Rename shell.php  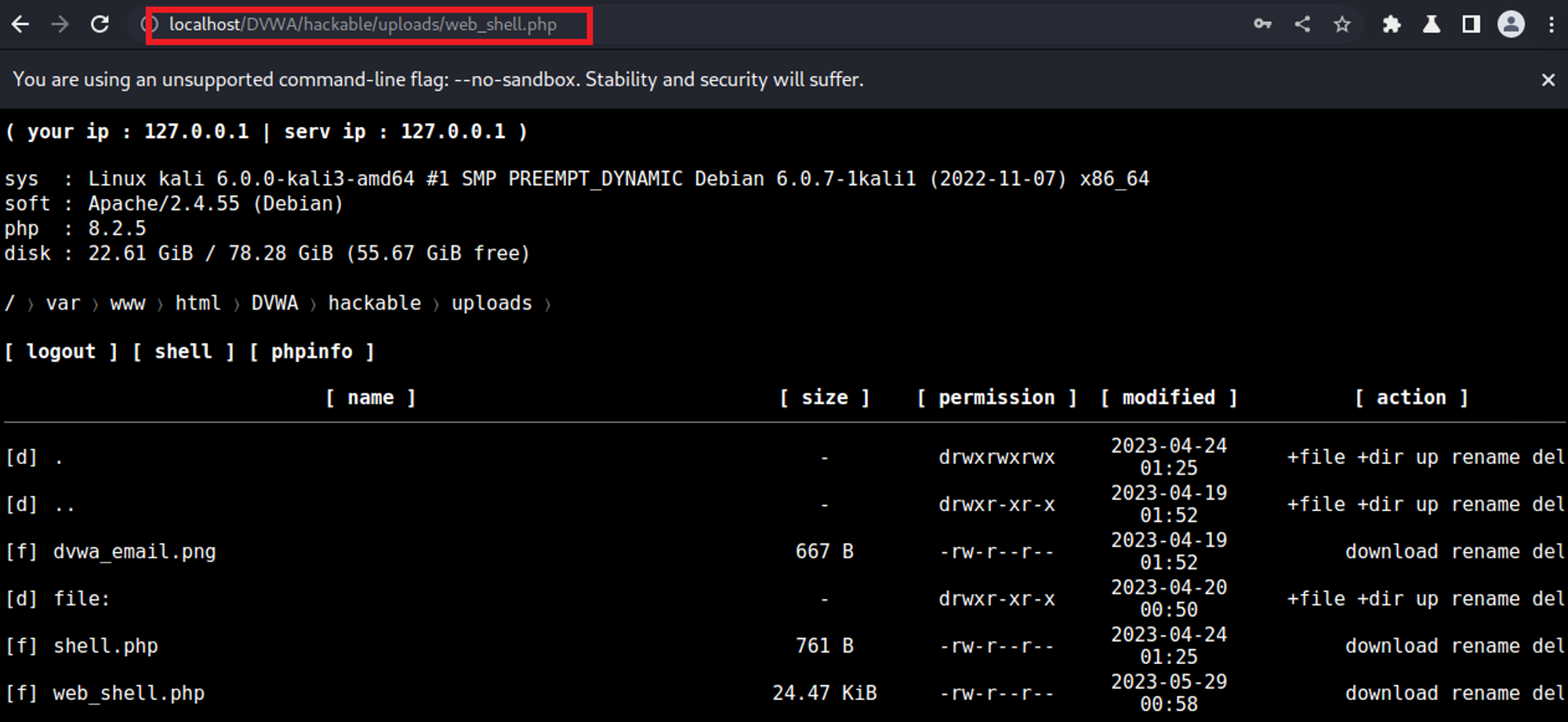[1485, 646]
